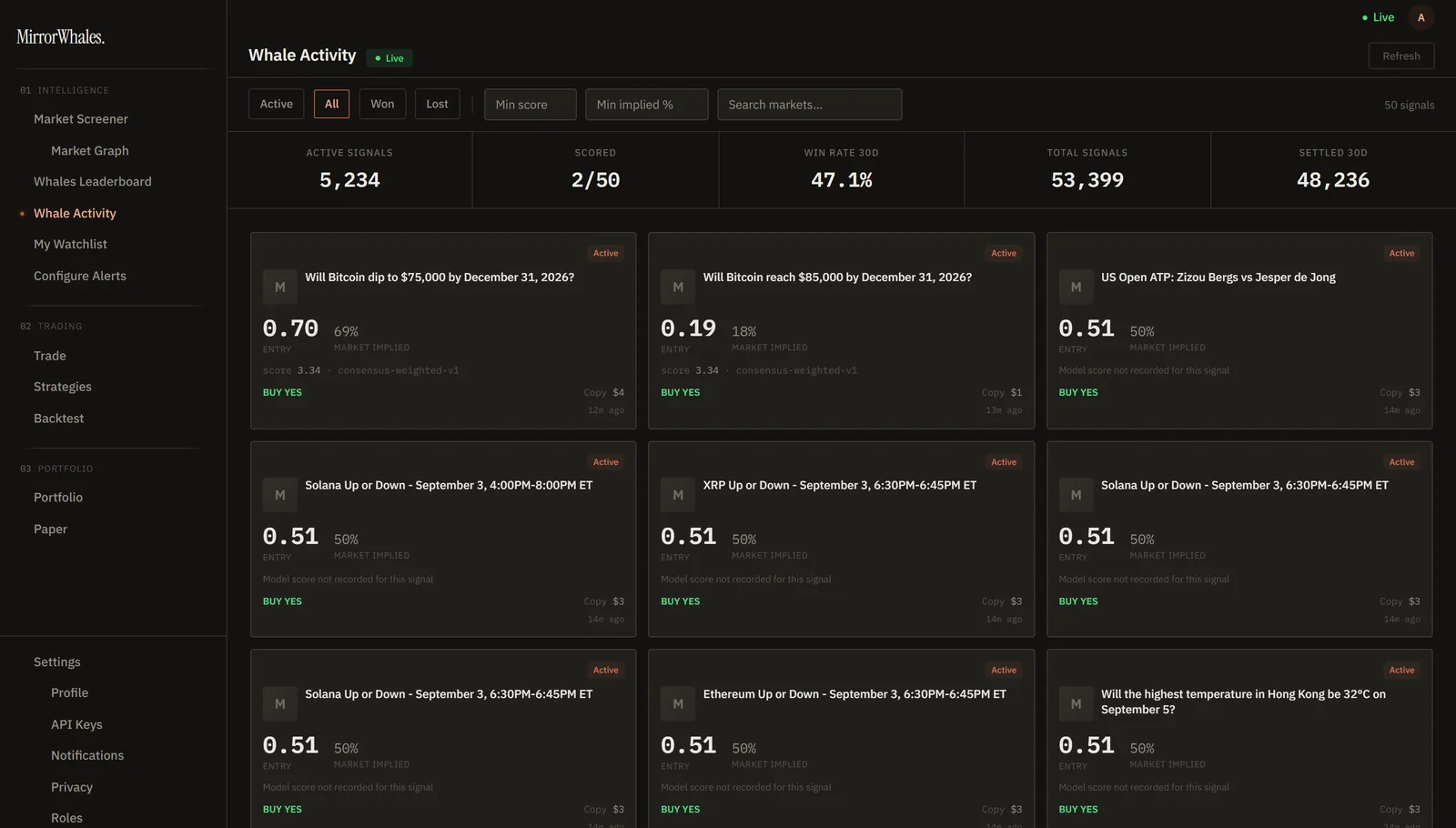Screen dimensions: 1456x828
Task: Open the Backtest page
Action: point(58,418)
